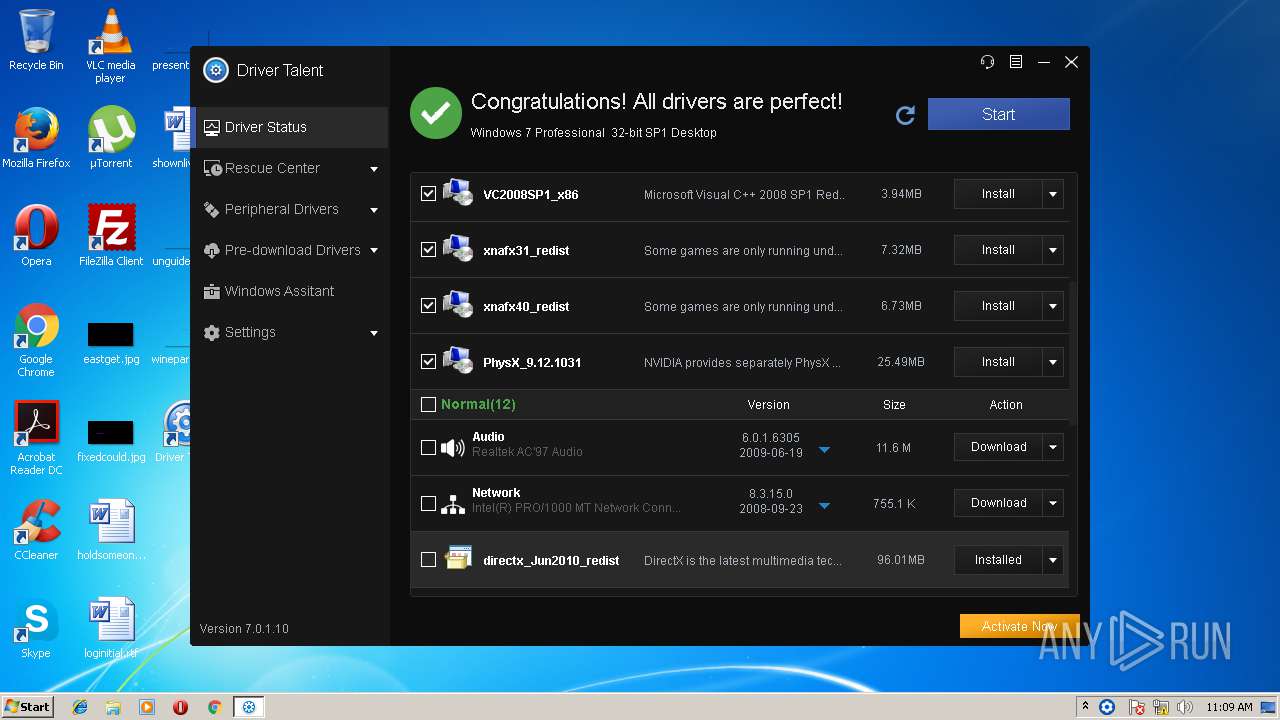Click Opera icon in taskbar

click(x=180, y=707)
